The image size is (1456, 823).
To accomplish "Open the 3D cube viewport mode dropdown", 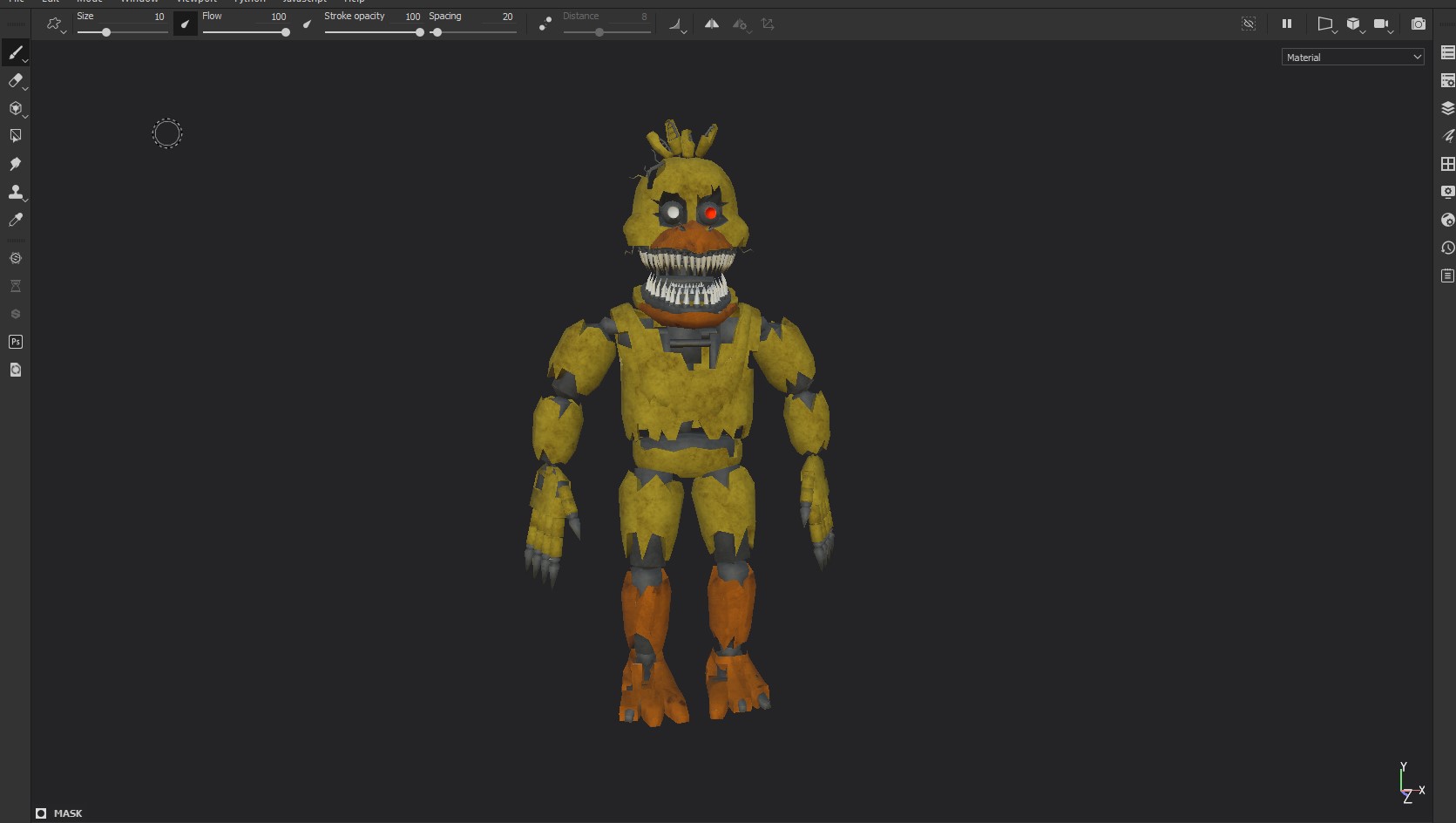I will (x=1354, y=24).
